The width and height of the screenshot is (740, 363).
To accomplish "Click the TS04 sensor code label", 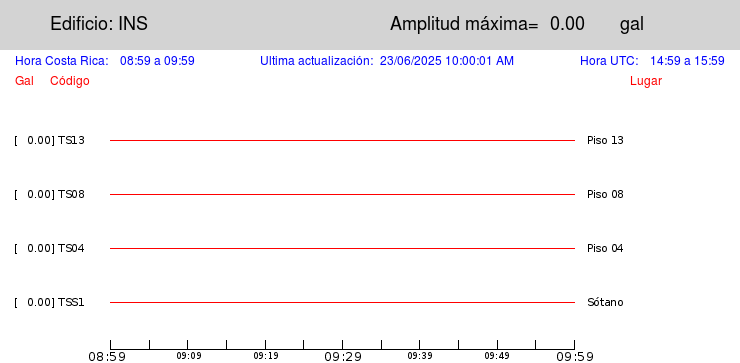I will pyautogui.click(x=71, y=248).
